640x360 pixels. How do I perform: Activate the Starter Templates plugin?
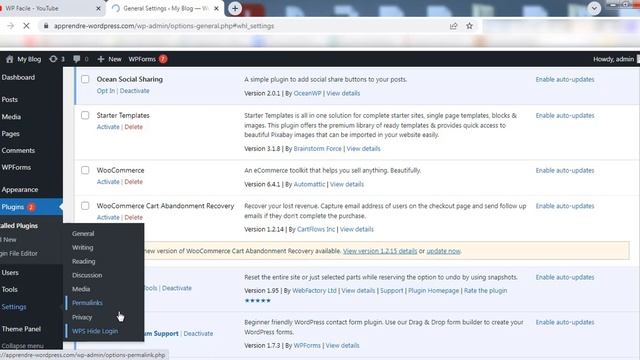point(108,127)
